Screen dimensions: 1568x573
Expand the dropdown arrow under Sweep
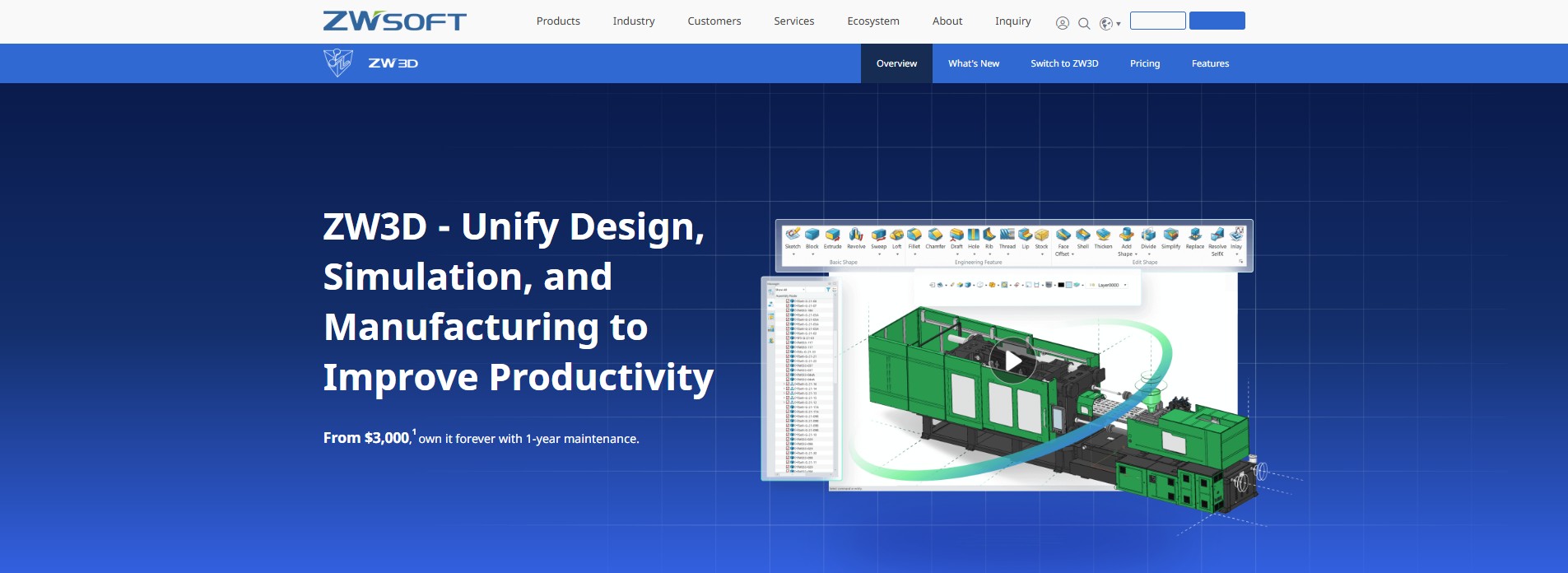tap(879, 254)
